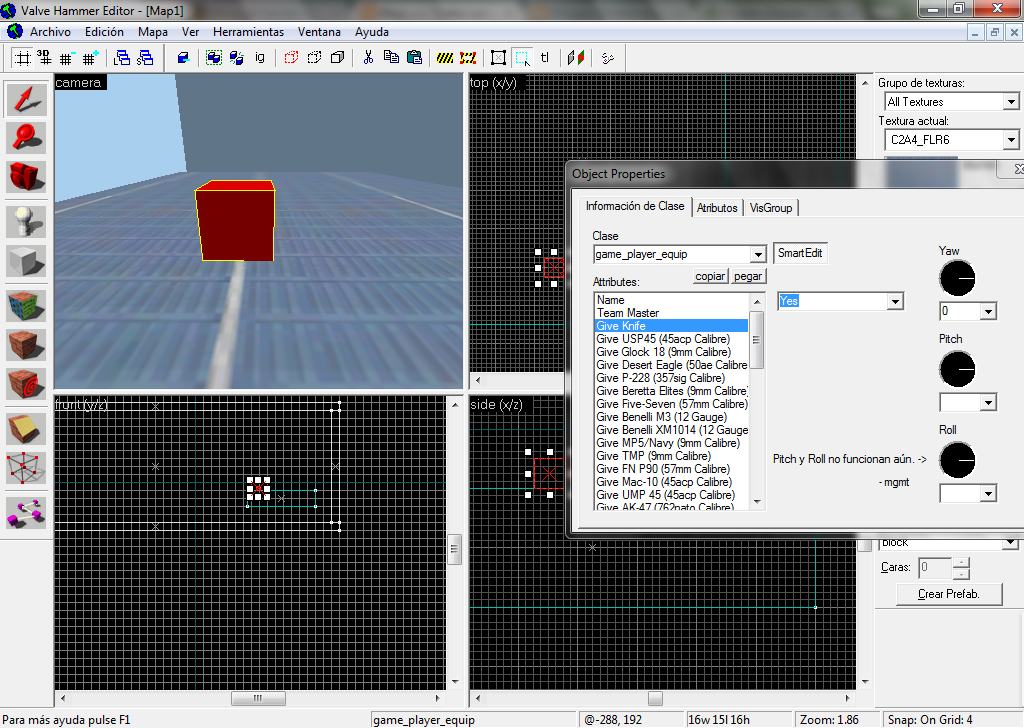Click the hide selected objects icon
The image size is (1029, 728).
[291, 58]
